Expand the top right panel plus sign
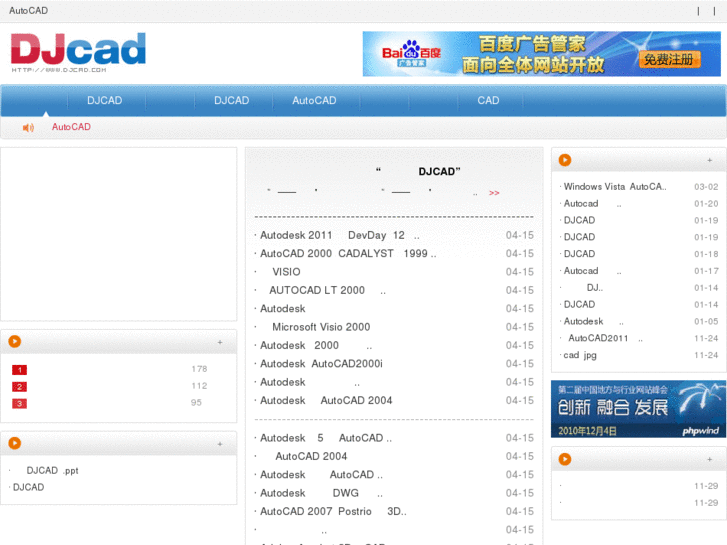Viewport: 727px width, 545px height. [710, 160]
